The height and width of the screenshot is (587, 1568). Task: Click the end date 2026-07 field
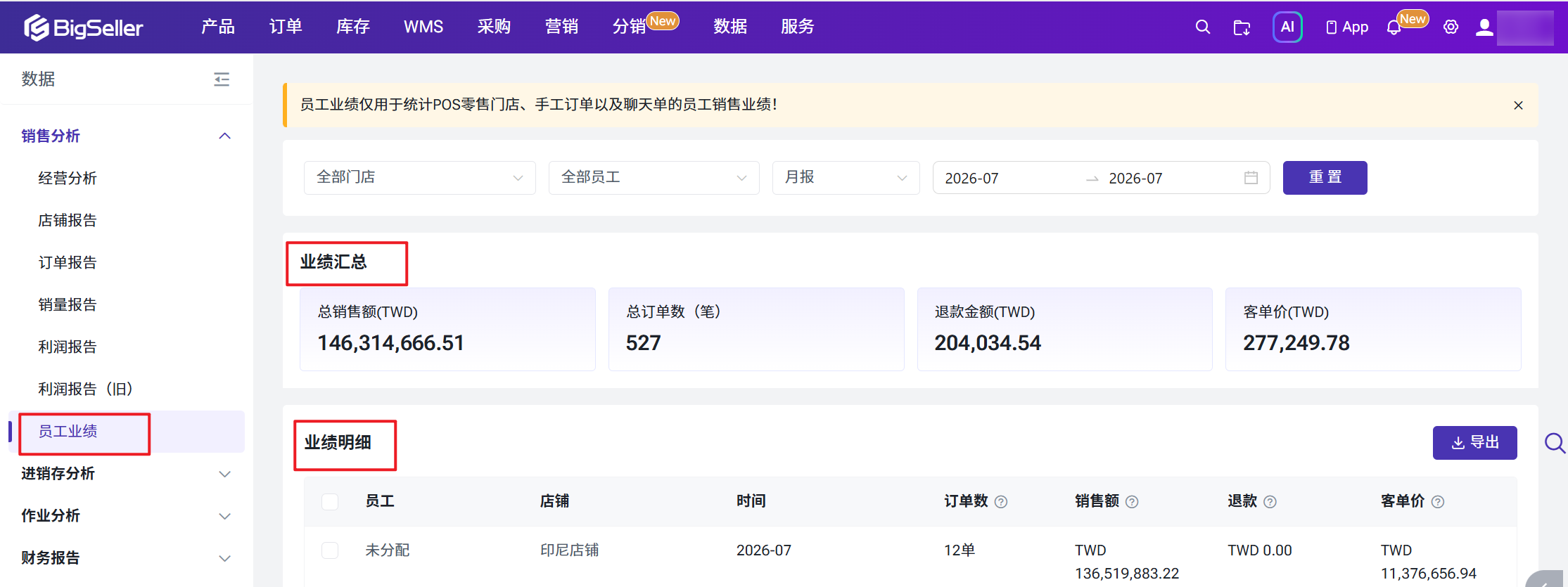click(1135, 179)
